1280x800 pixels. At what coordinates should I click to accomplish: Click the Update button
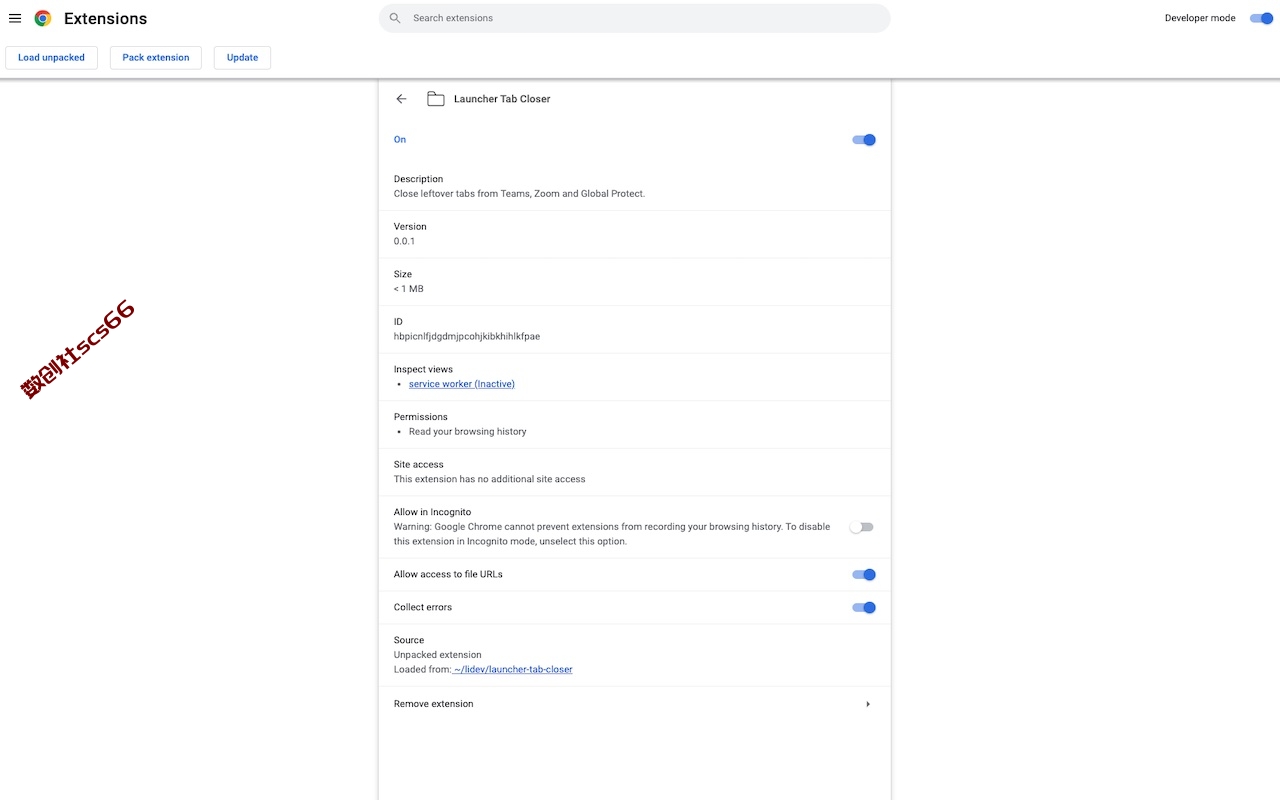(242, 58)
